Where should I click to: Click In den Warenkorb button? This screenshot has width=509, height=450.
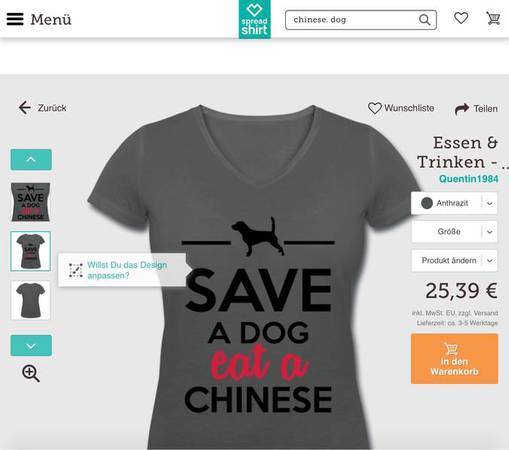[x=454, y=359]
